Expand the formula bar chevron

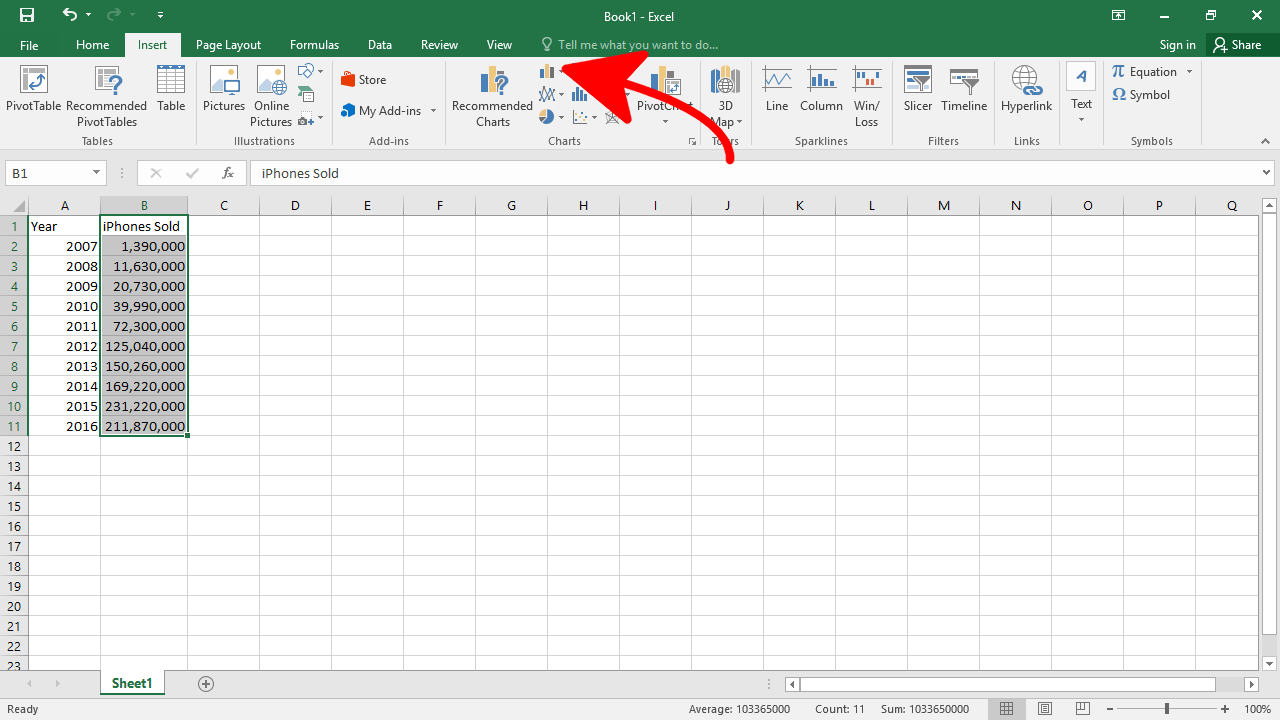point(1266,173)
